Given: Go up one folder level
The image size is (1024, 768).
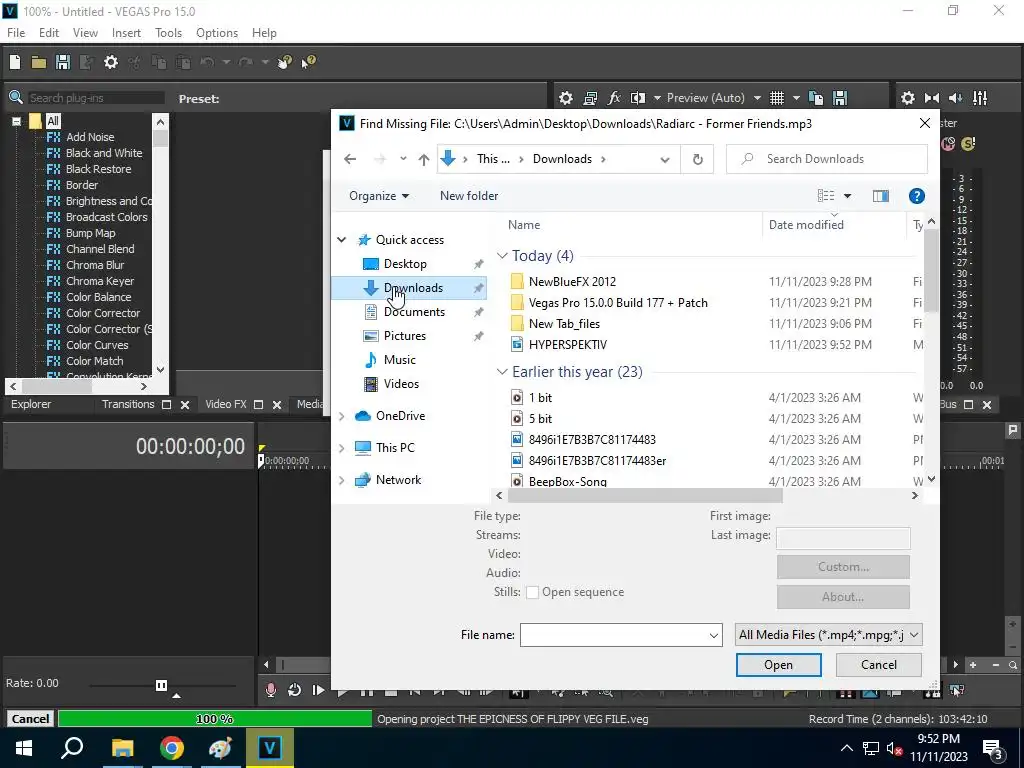Looking at the screenshot, I should 424,159.
